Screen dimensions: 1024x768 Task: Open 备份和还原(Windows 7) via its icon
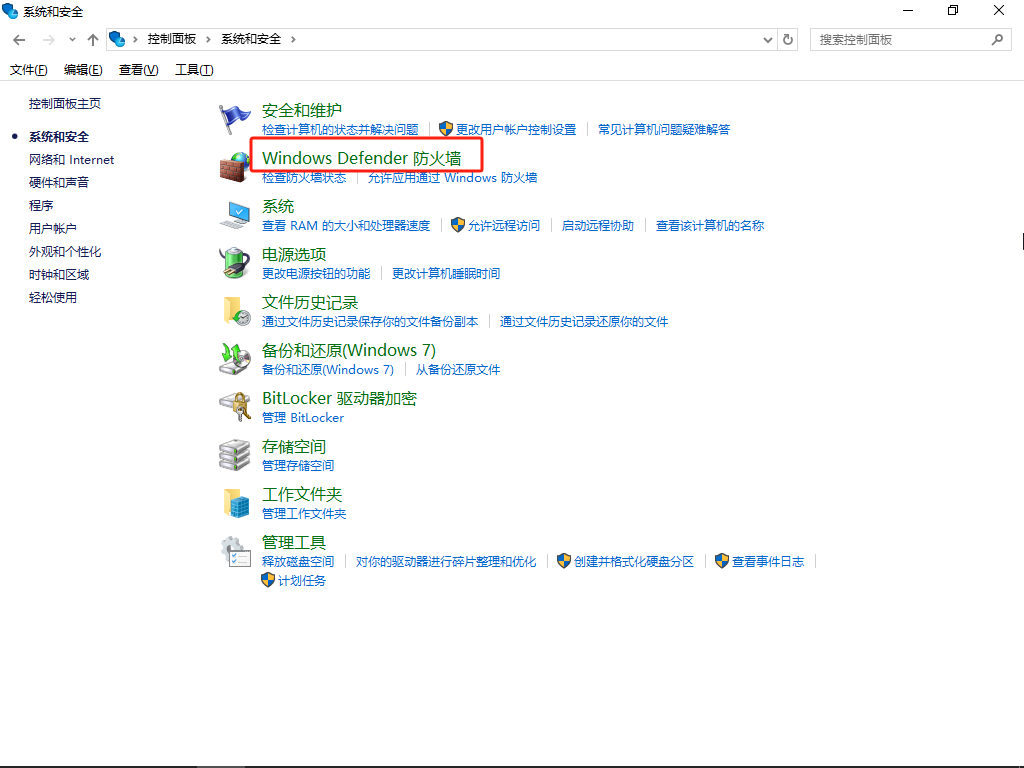click(x=235, y=356)
